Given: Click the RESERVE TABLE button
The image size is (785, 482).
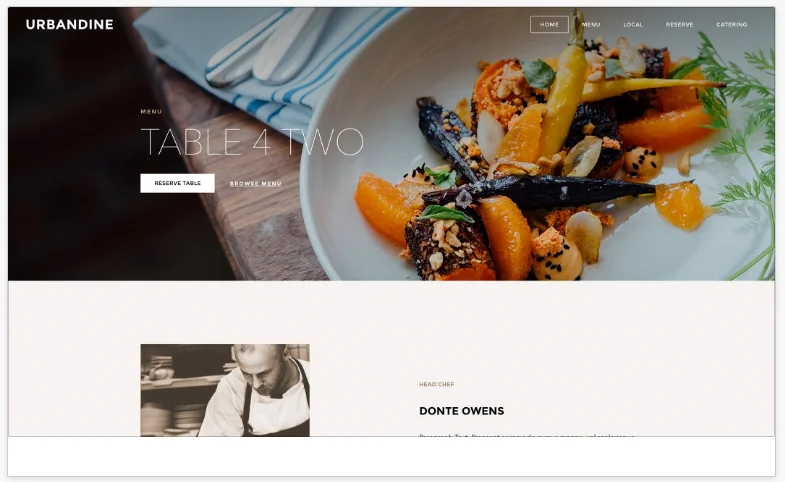Looking at the screenshot, I should click(x=178, y=183).
